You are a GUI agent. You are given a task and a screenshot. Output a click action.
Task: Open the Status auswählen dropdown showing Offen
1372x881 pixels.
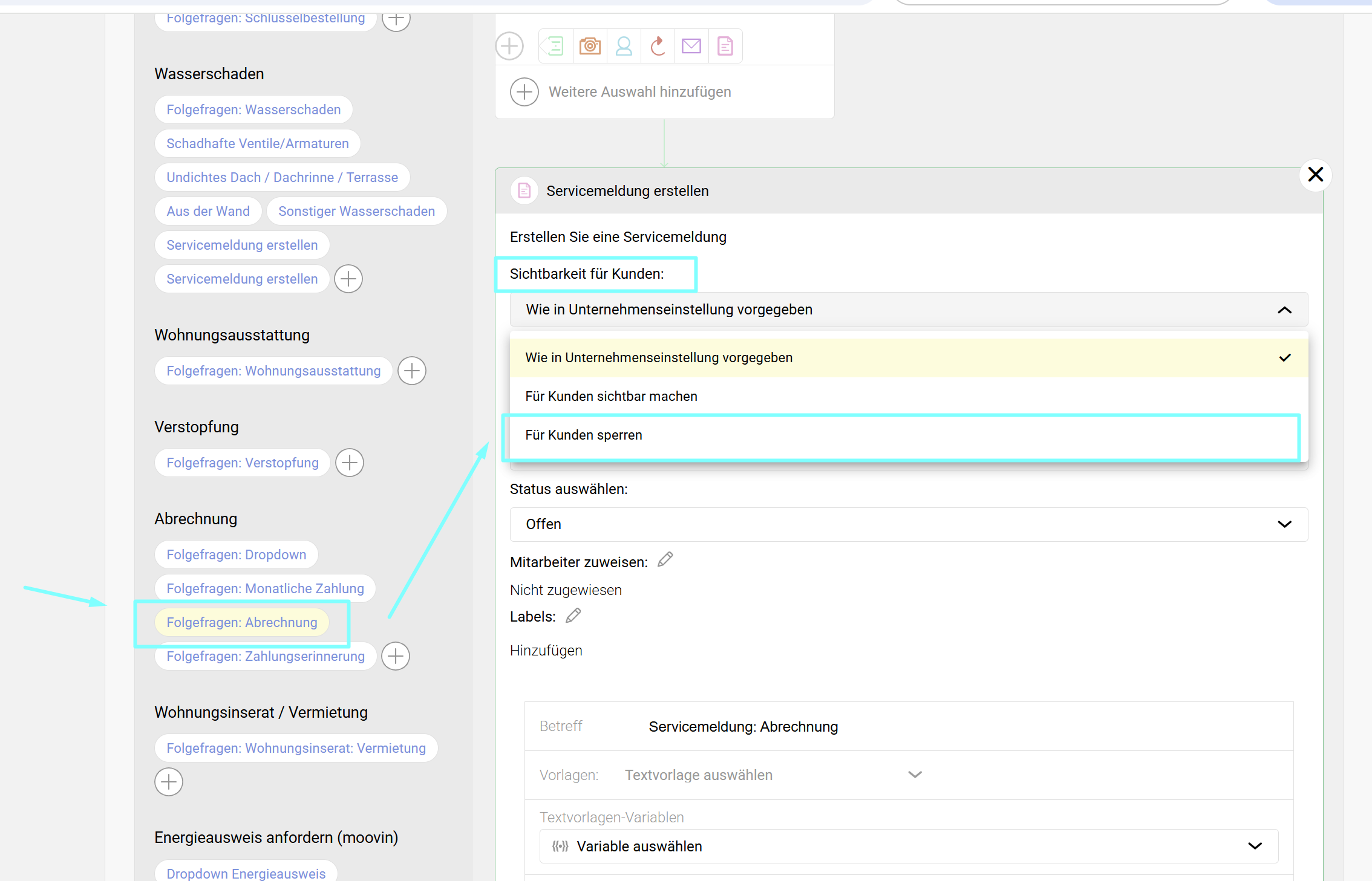tap(909, 524)
